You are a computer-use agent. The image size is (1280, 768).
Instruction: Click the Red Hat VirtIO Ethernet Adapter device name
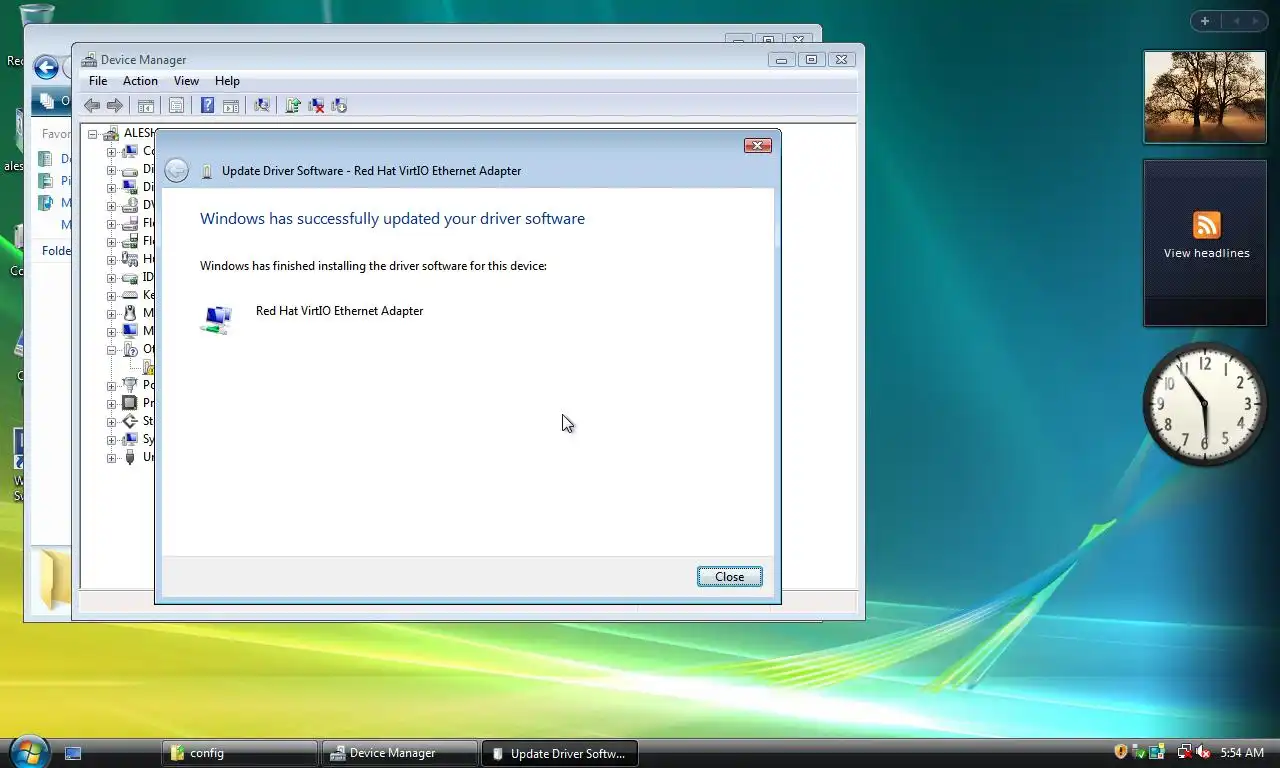pyautogui.click(x=339, y=311)
